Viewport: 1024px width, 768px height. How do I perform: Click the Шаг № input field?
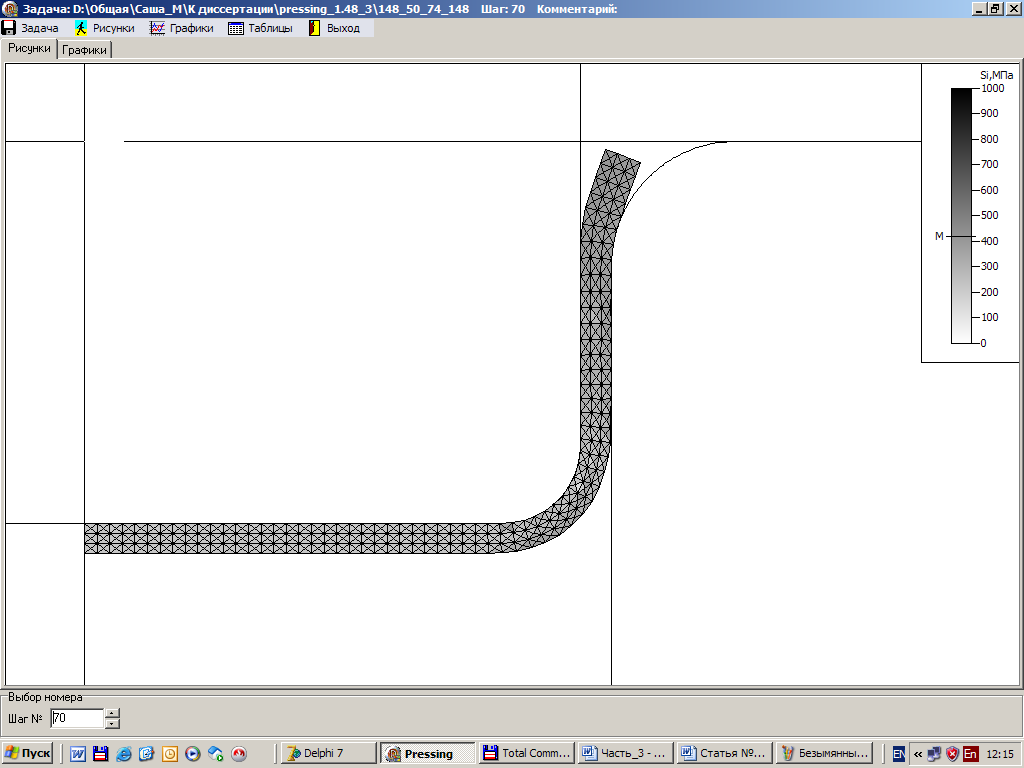76,718
